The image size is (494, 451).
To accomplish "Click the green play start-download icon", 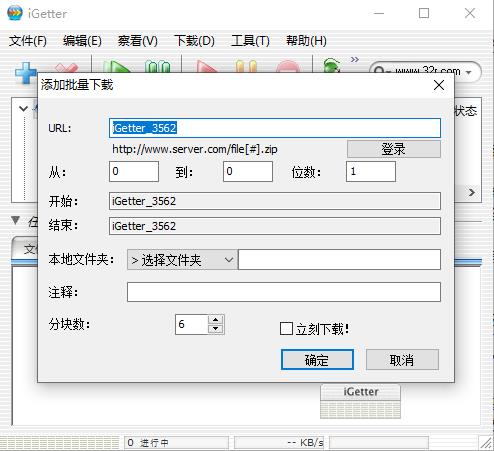I will 116,67.
